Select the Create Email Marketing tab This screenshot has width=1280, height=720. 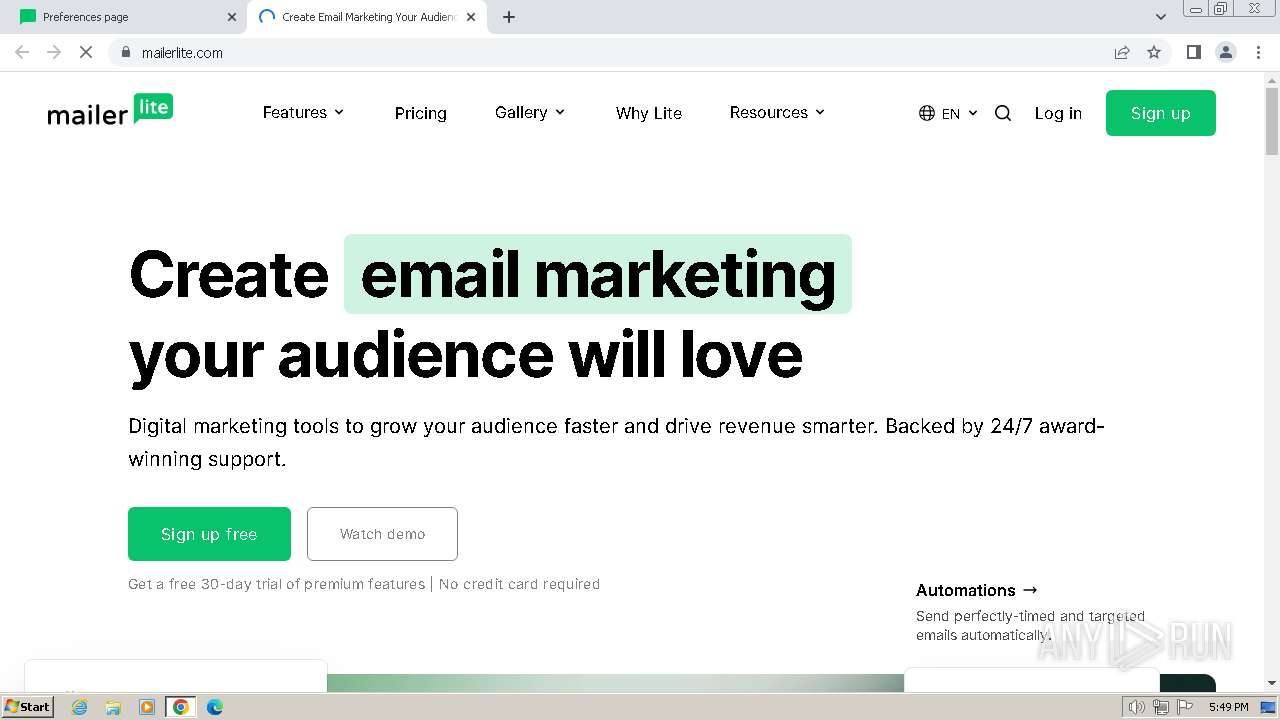(367, 17)
